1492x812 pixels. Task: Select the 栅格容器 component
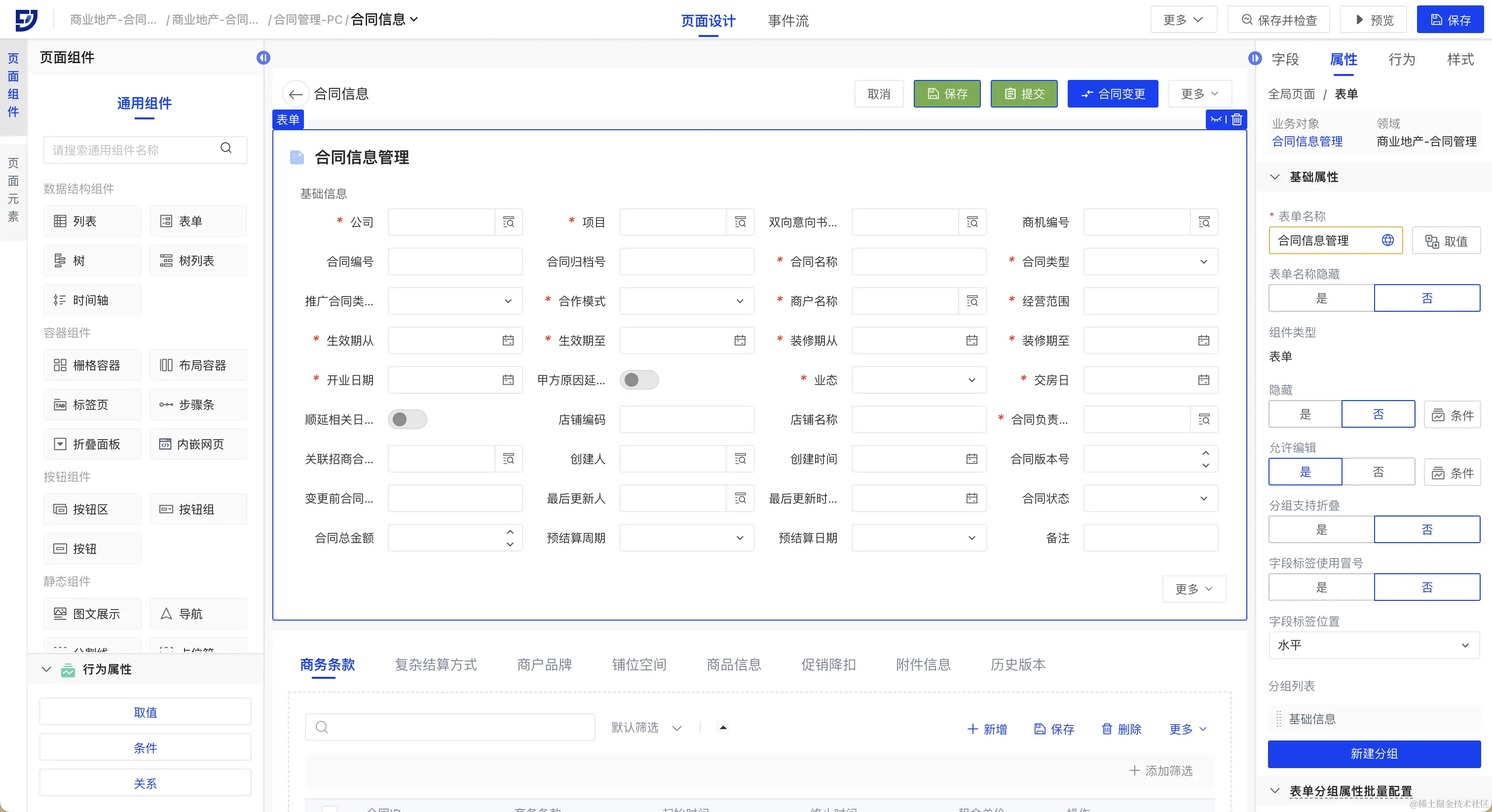tap(91, 365)
